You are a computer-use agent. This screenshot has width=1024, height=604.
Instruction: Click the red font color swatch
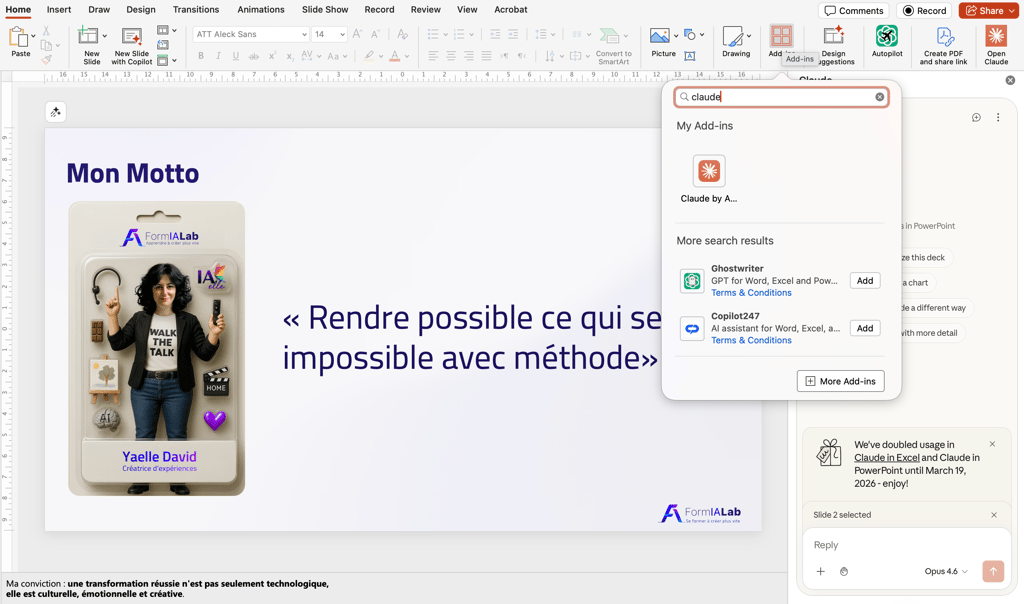pyautogui.click(x=394, y=56)
